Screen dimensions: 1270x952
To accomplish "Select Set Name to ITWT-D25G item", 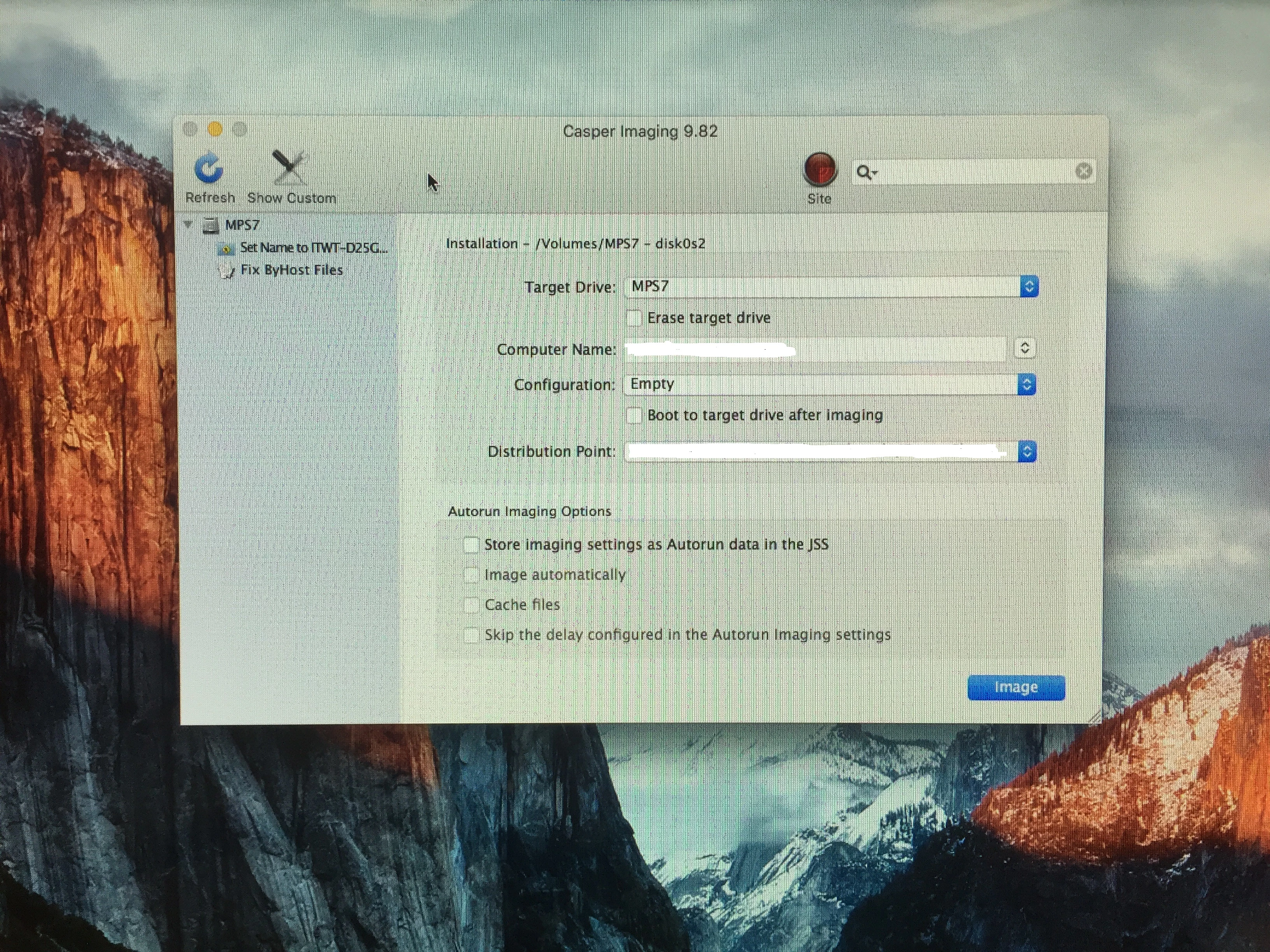I will (x=314, y=247).
